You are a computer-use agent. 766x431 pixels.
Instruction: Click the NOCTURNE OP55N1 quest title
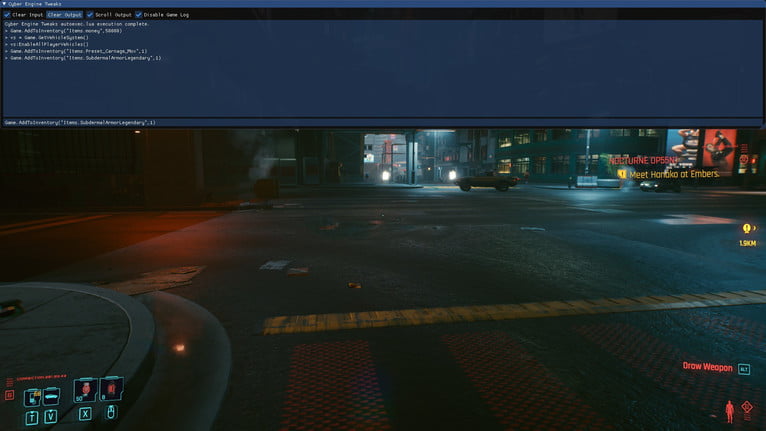coord(643,160)
